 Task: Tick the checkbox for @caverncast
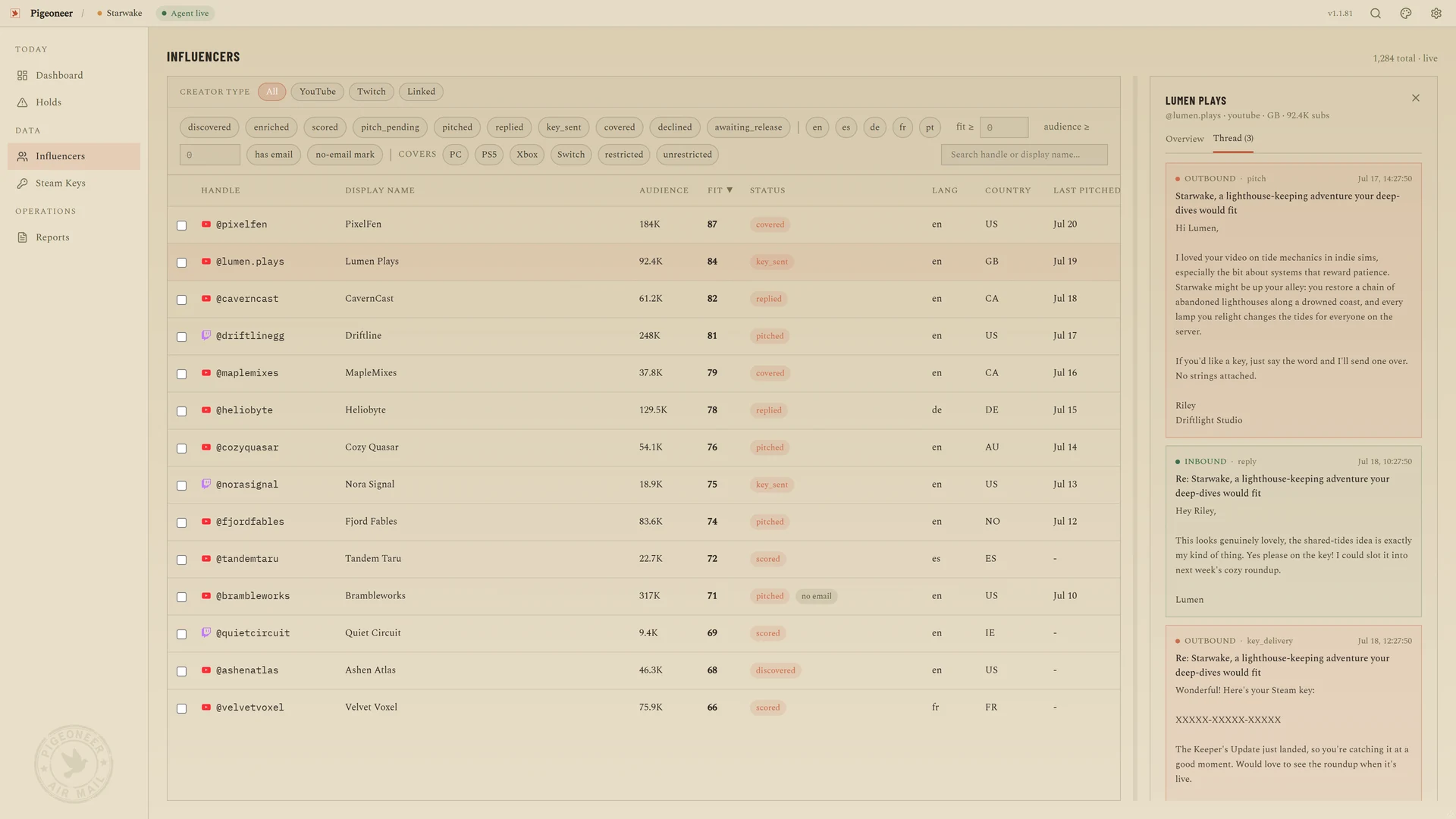(x=181, y=300)
